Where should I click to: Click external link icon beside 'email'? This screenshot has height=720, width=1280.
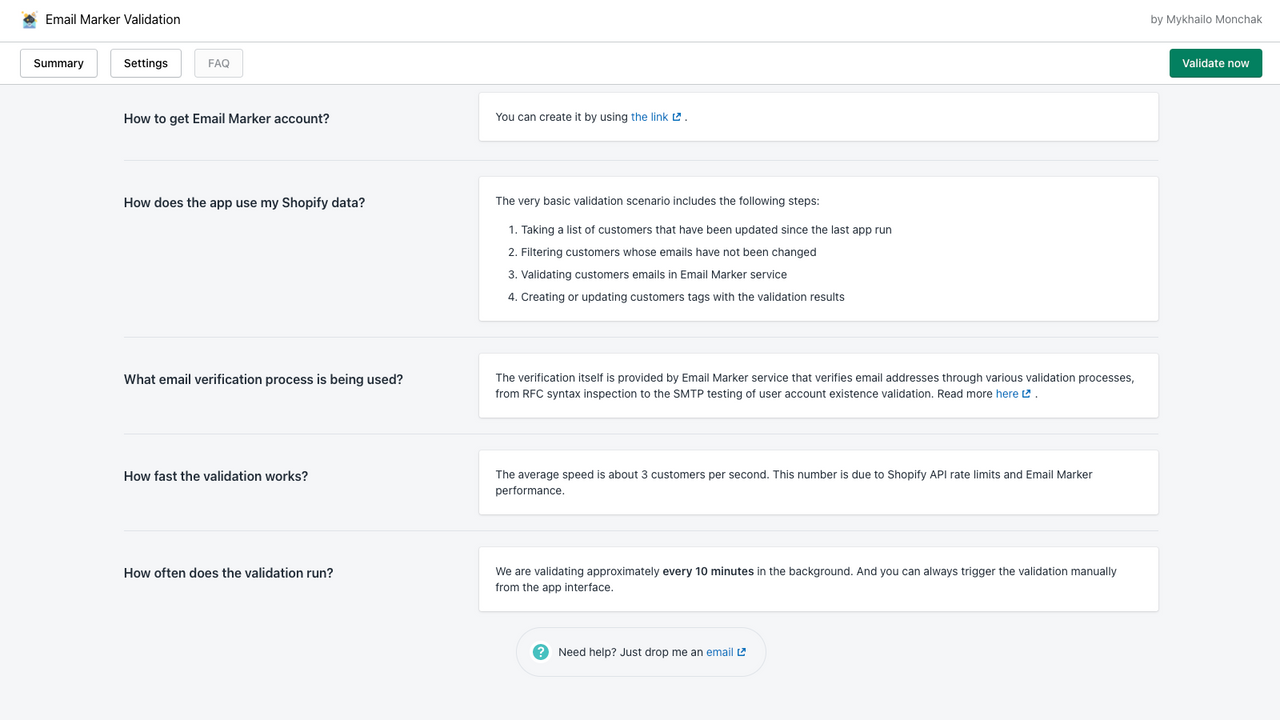[741, 652]
